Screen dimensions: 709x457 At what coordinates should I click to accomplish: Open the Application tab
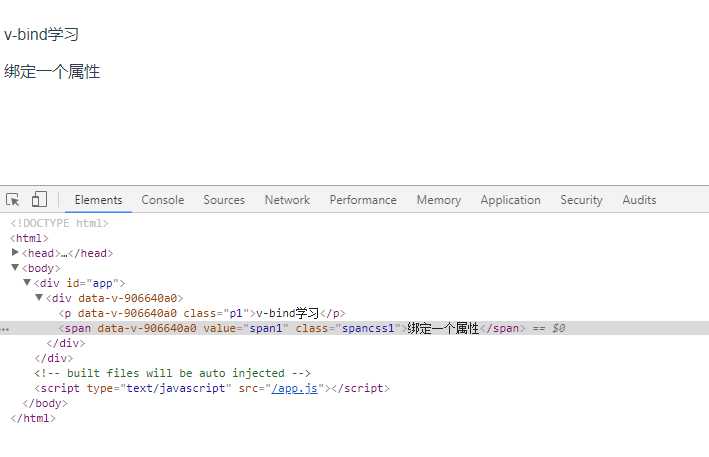click(x=510, y=200)
